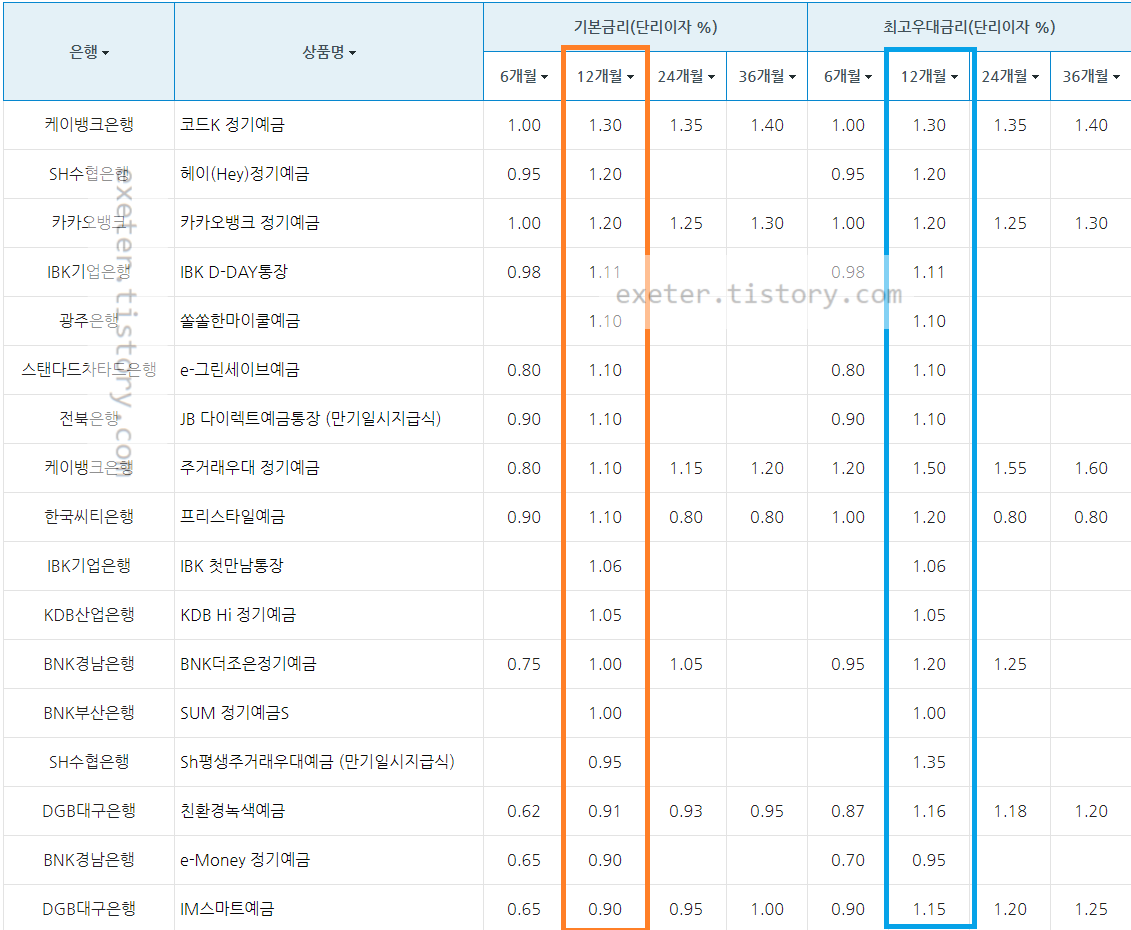1131x930 pixels.
Task: Select 1.50 preferential 12-month rate for 주거래우대 정기예금
Action: (x=929, y=468)
